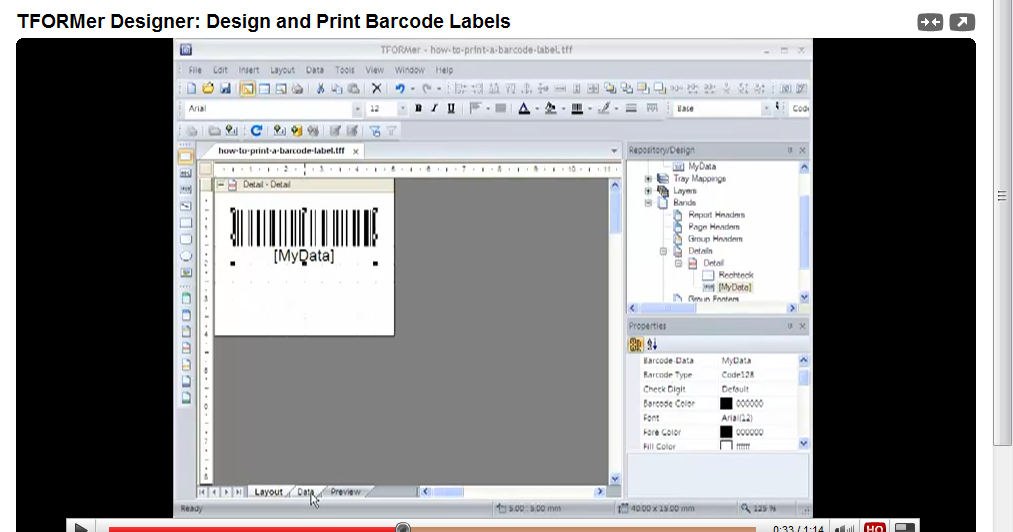Create a new document via the New icon
Screen dimensions: 1013x532
pos(191,89)
